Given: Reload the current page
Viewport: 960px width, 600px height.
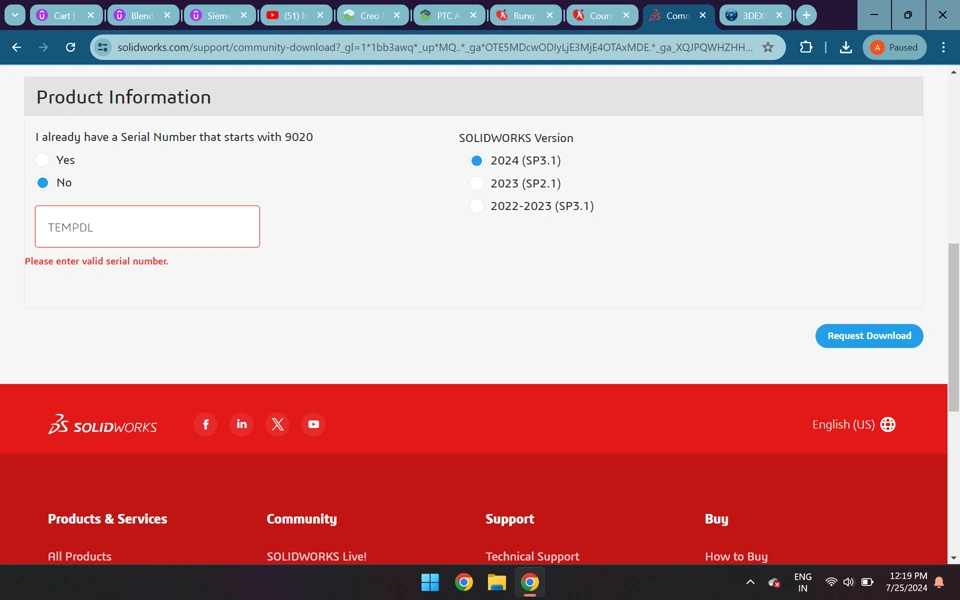Looking at the screenshot, I should point(70,47).
